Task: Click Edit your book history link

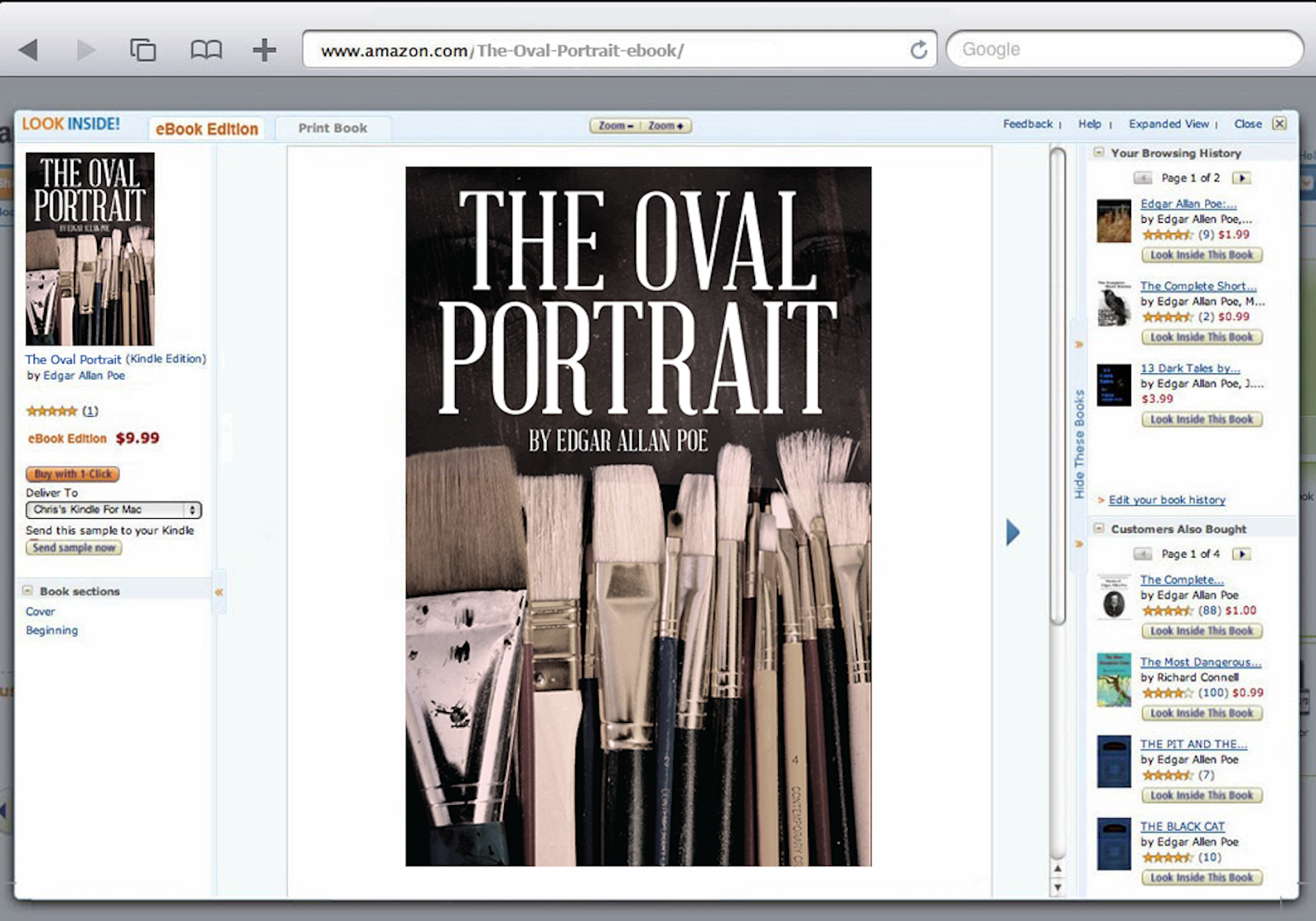Action: pos(1167,500)
